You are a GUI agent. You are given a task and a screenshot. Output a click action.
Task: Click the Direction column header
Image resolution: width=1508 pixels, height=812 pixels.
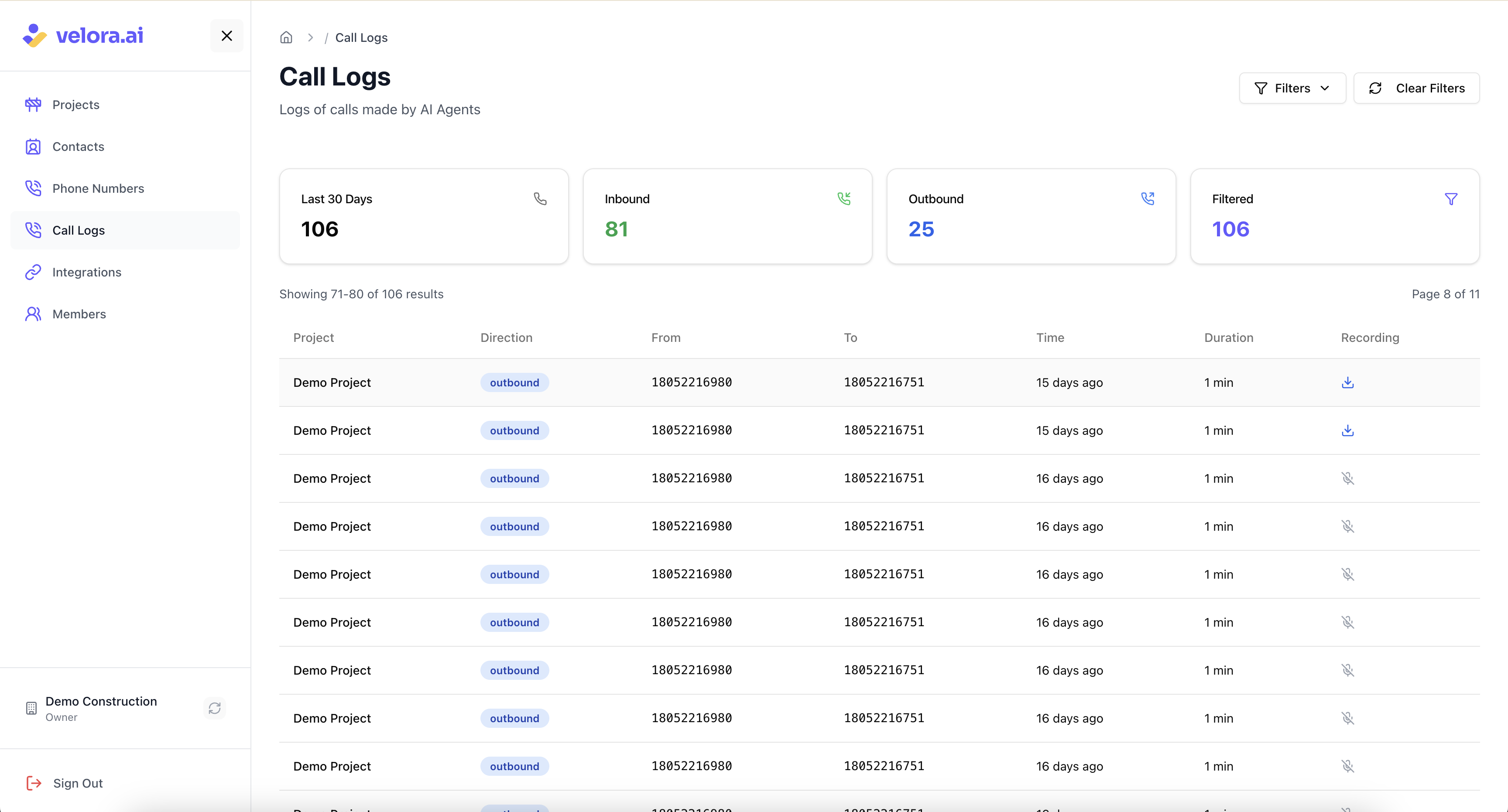pyautogui.click(x=506, y=338)
